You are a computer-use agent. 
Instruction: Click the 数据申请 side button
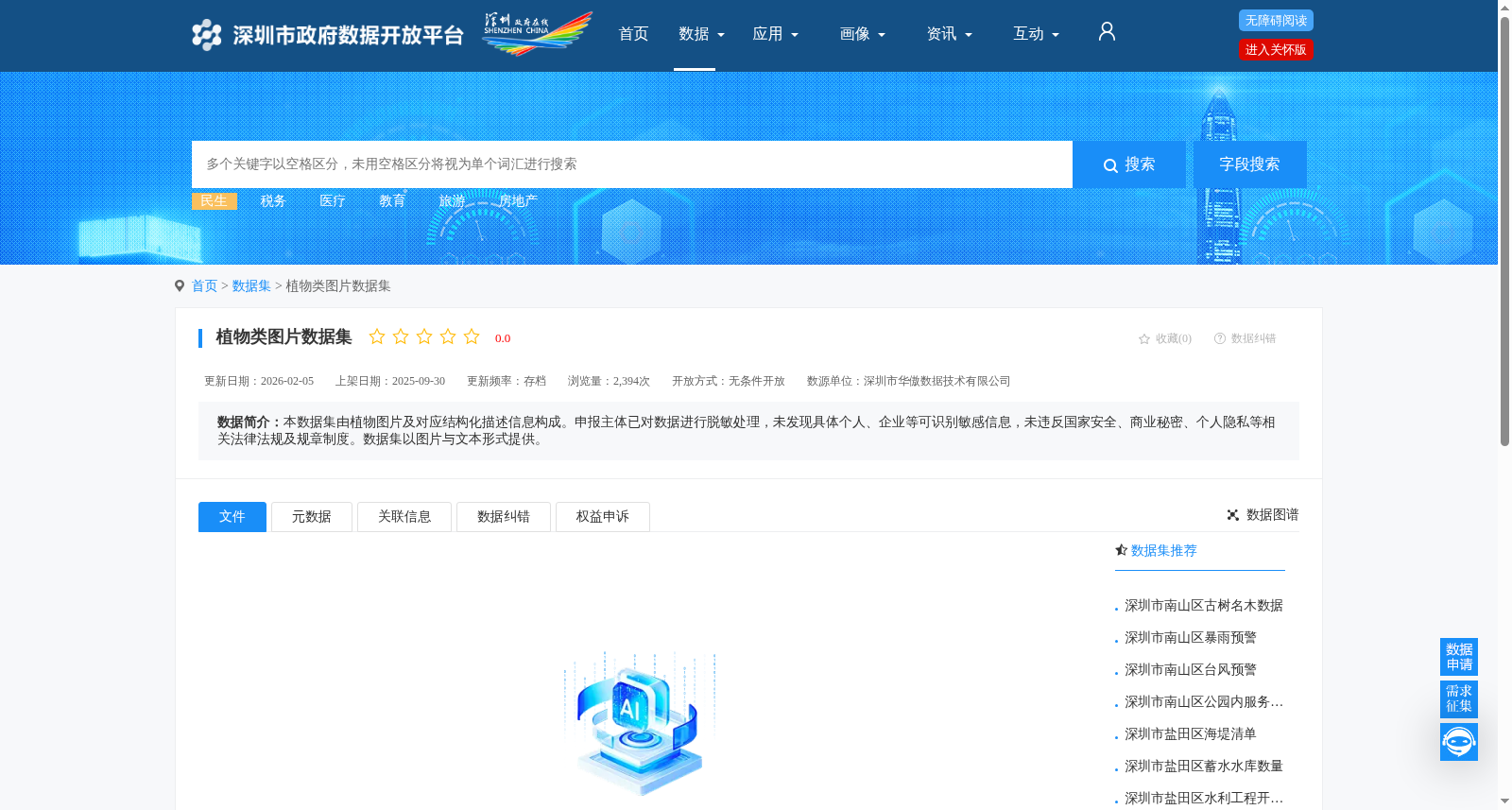[x=1459, y=657]
